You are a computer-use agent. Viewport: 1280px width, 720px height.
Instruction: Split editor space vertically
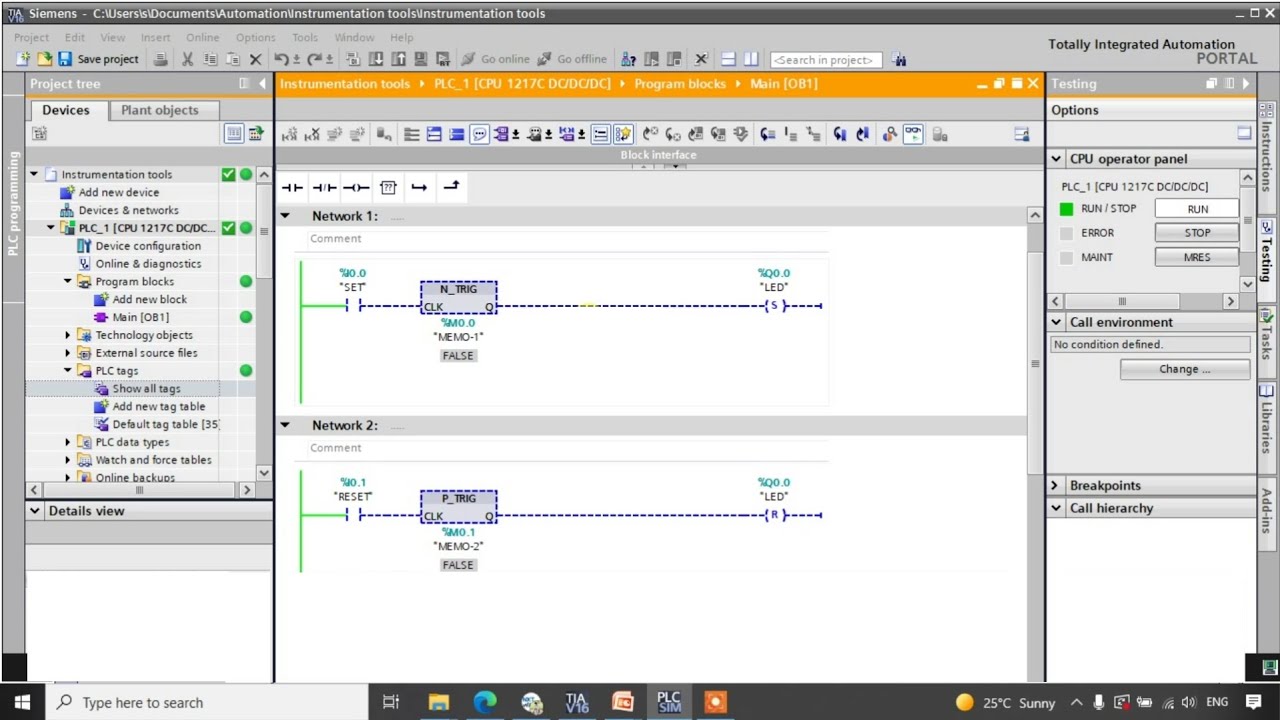coord(751,59)
